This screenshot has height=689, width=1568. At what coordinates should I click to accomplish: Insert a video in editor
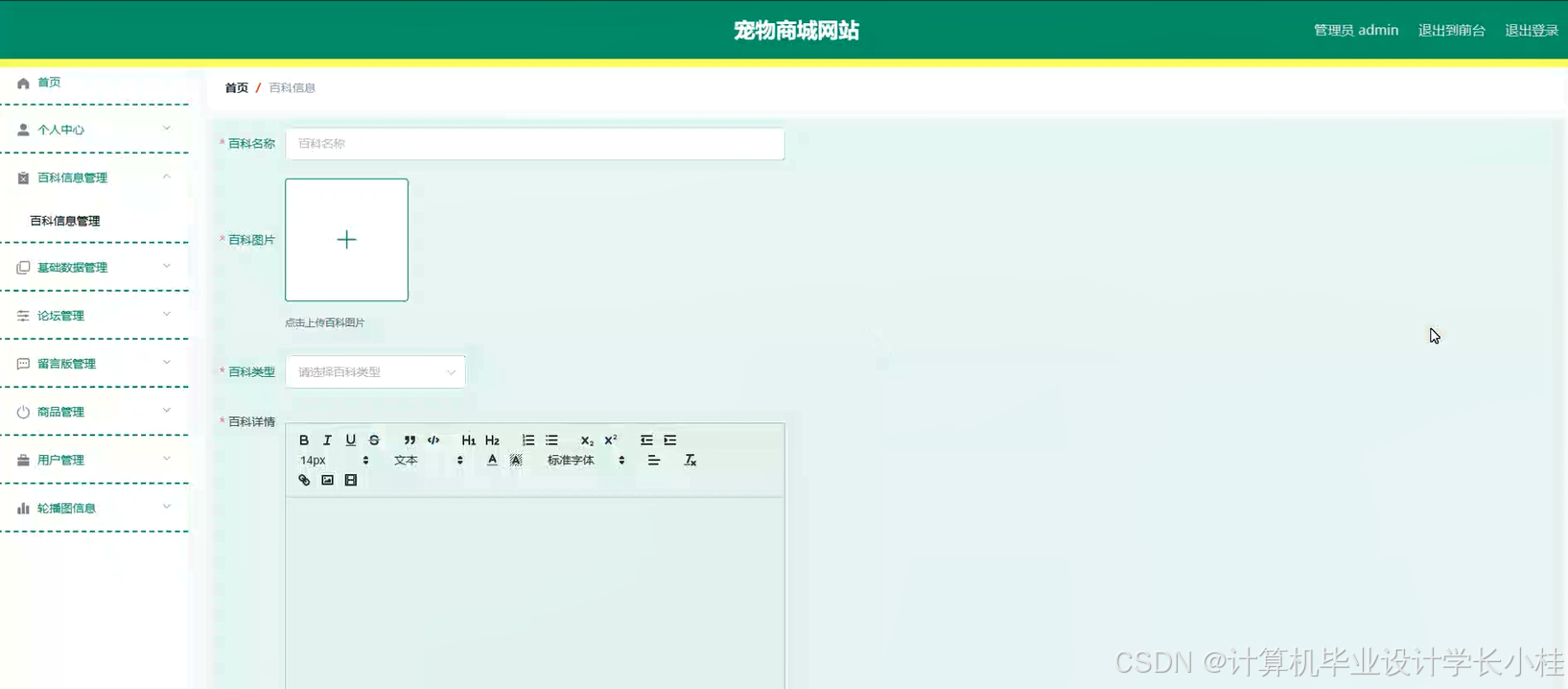[x=351, y=480]
